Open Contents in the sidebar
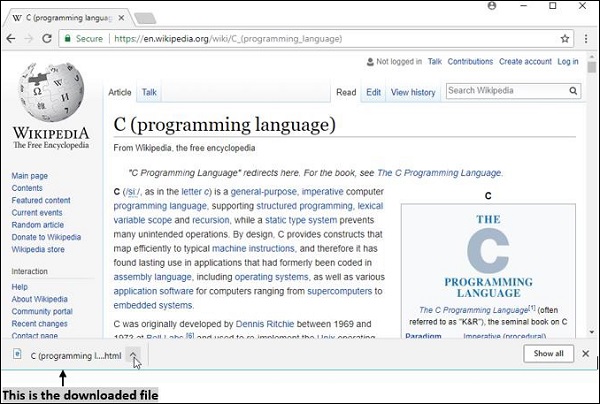Image resolution: width=600 pixels, height=404 pixels. [27, 188]
